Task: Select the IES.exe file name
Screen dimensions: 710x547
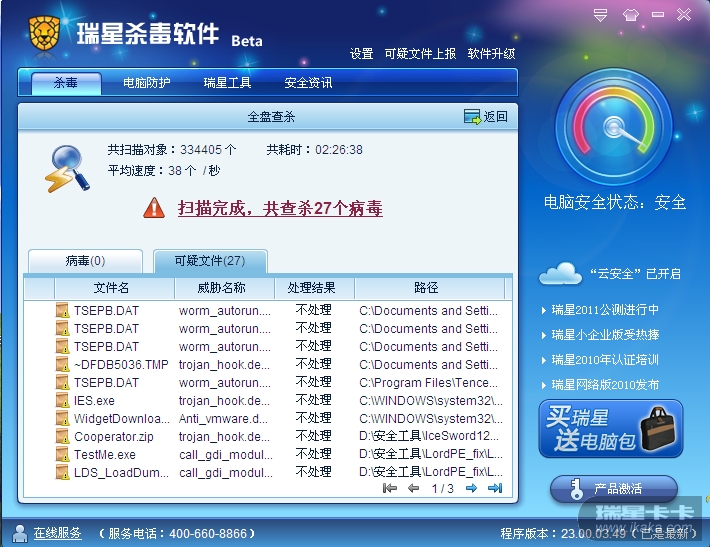Action: click(94, 401)
